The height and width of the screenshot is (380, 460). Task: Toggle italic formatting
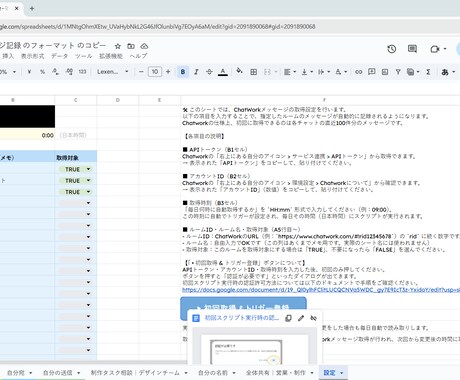196,72
